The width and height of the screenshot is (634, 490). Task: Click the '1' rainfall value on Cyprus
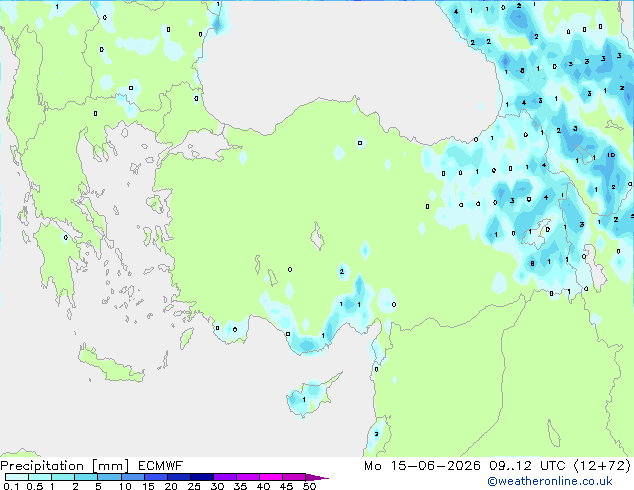click(x=304, y=399)
